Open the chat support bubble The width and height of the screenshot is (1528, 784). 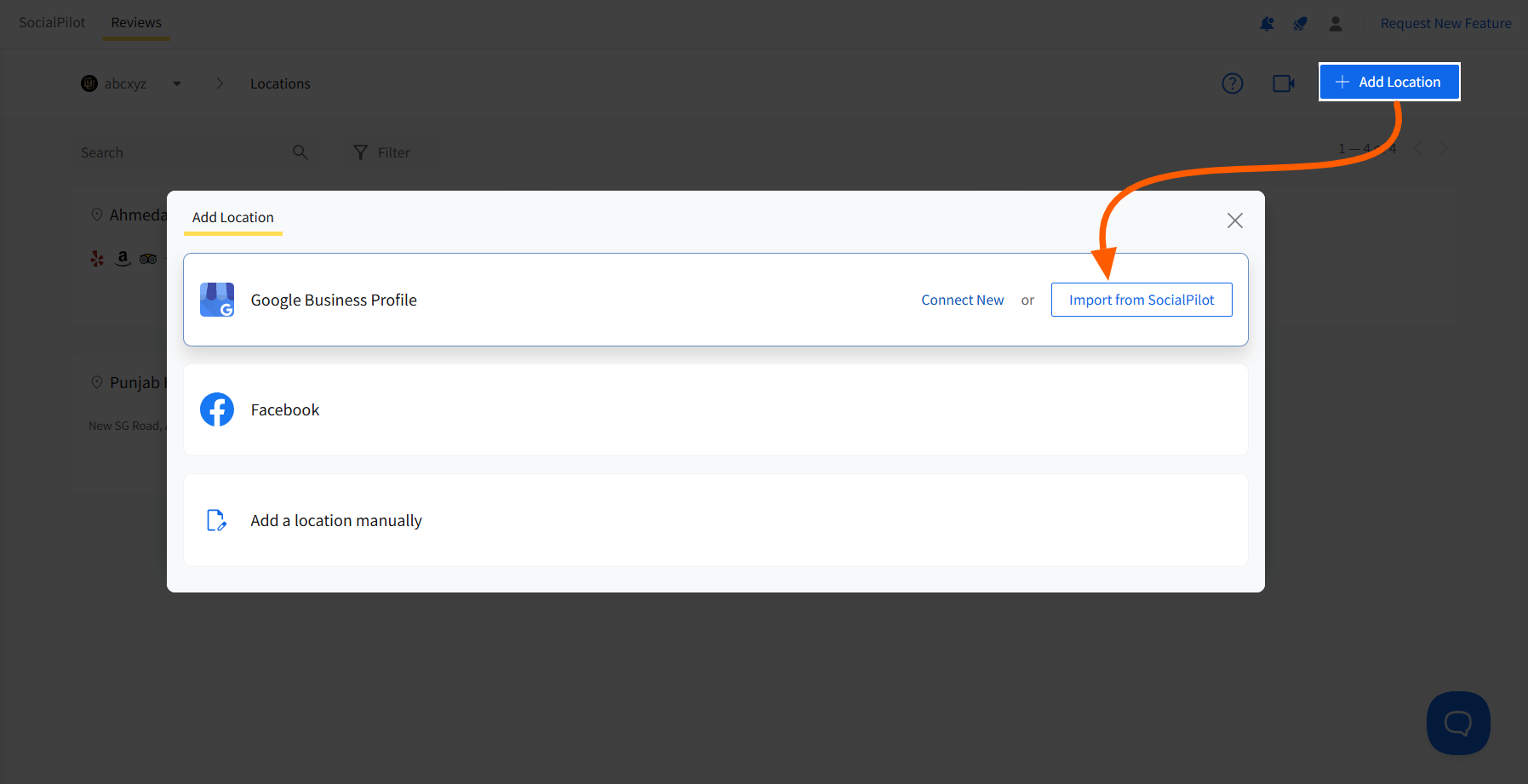(1458, 723)
